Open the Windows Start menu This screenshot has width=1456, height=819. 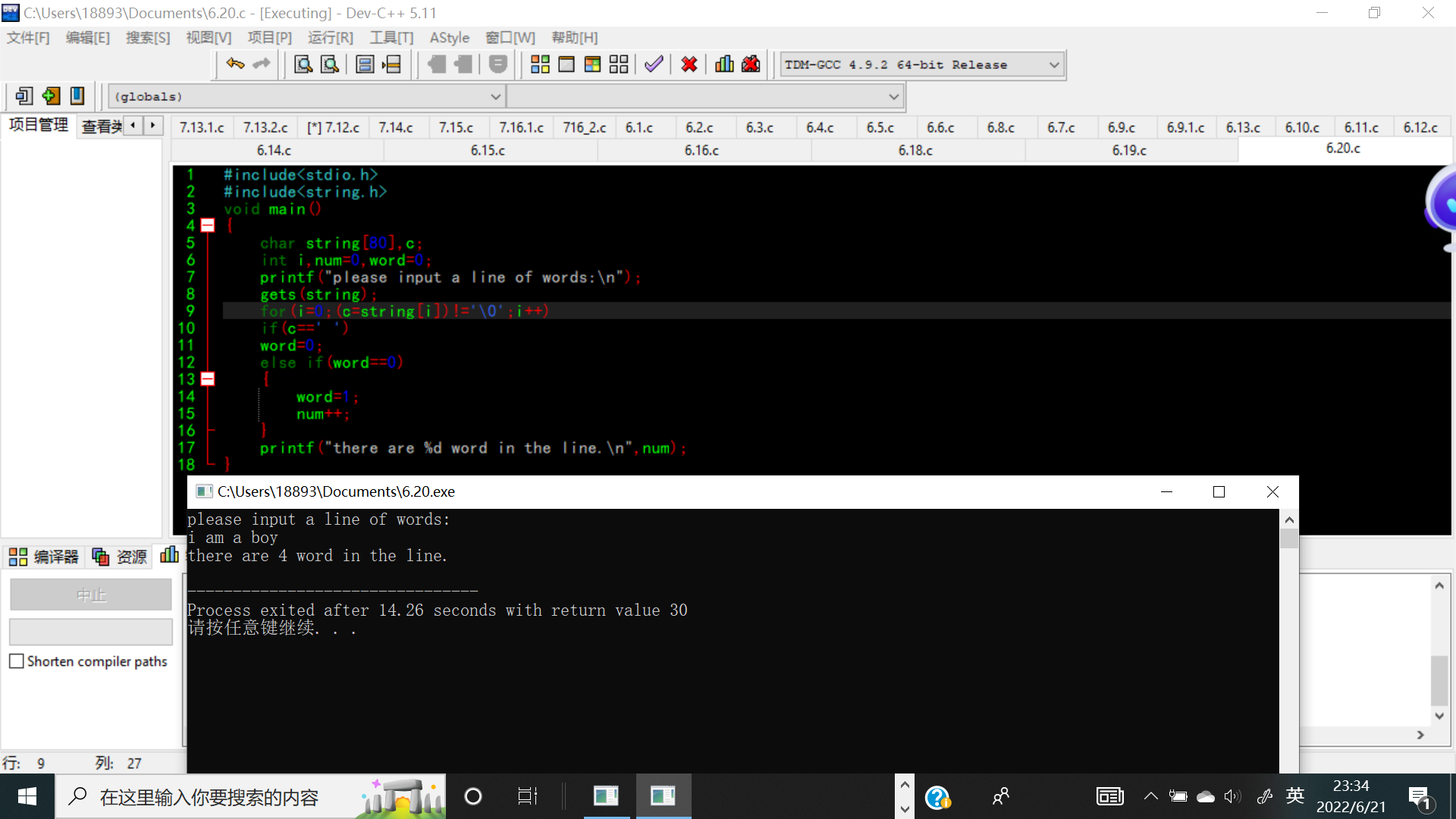[27, 796]
